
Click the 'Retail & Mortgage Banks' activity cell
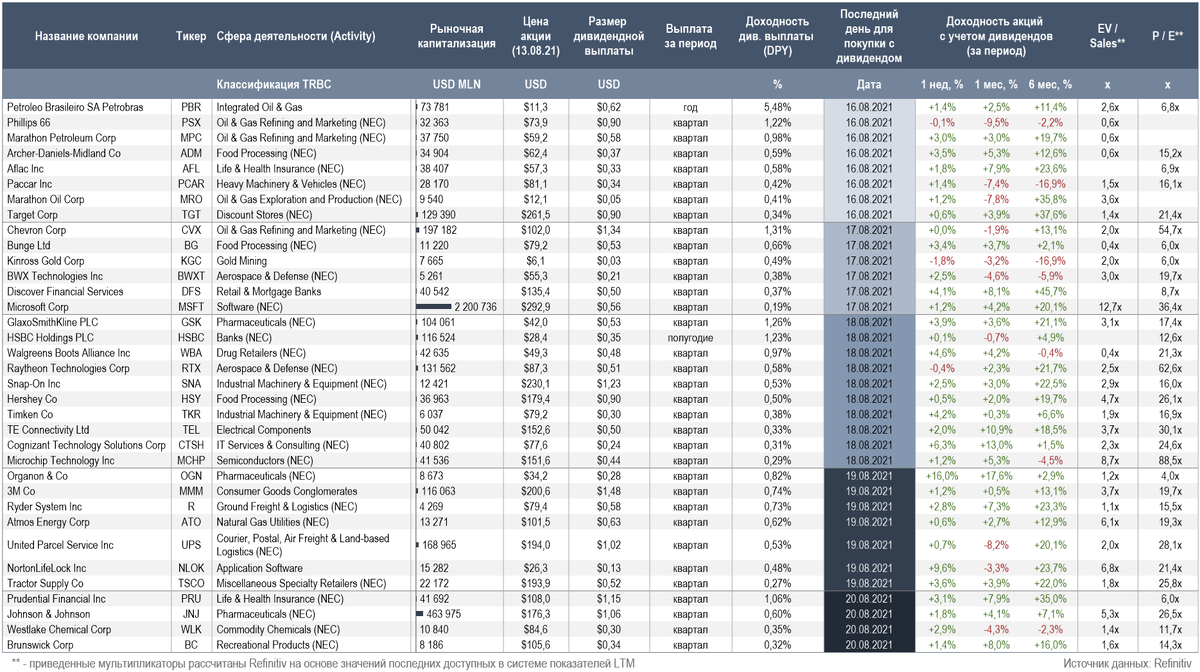(x=268, y=292)
